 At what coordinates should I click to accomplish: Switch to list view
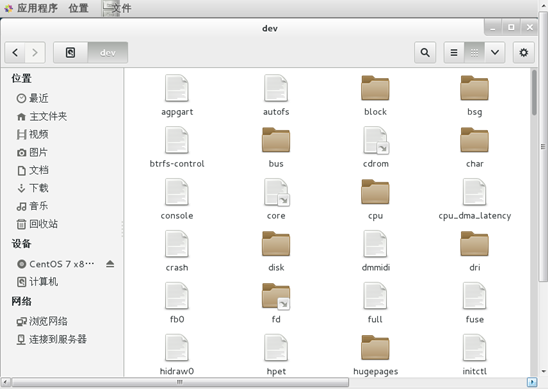click(x=454, y=53)
